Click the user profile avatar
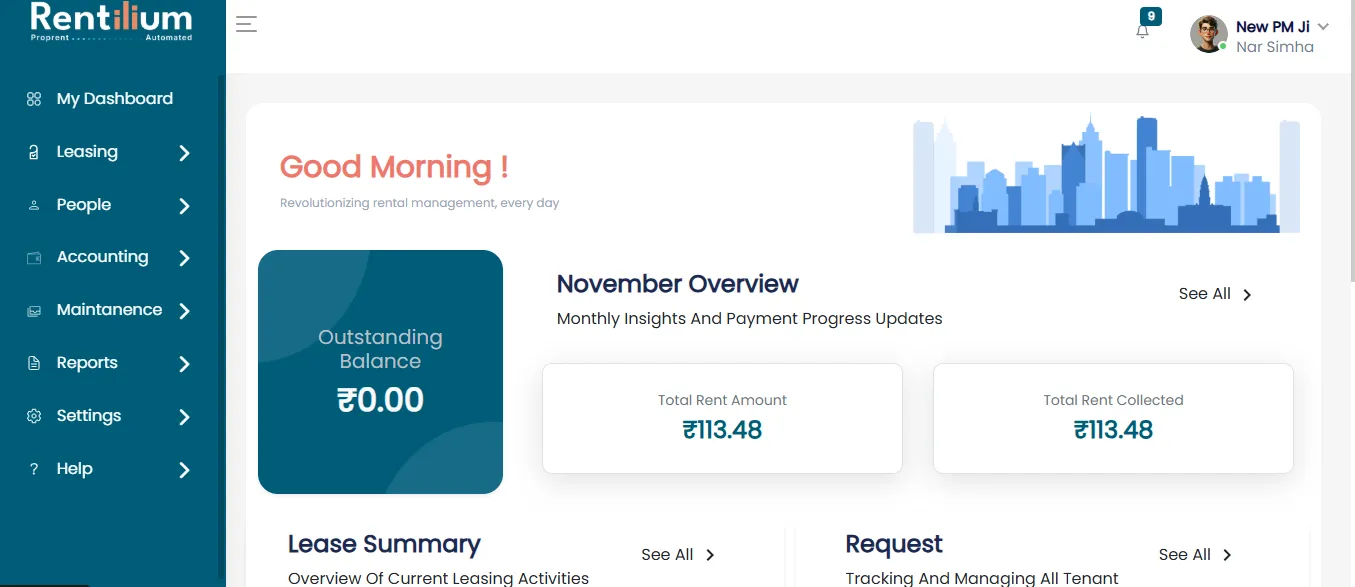Screen dimensions: 1355x587 click(x=1208, y=34)
